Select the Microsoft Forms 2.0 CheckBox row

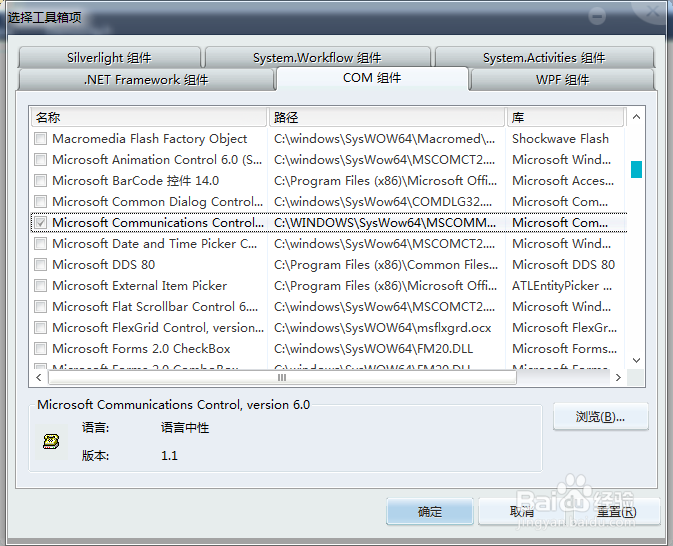click(x=329, y=349)
